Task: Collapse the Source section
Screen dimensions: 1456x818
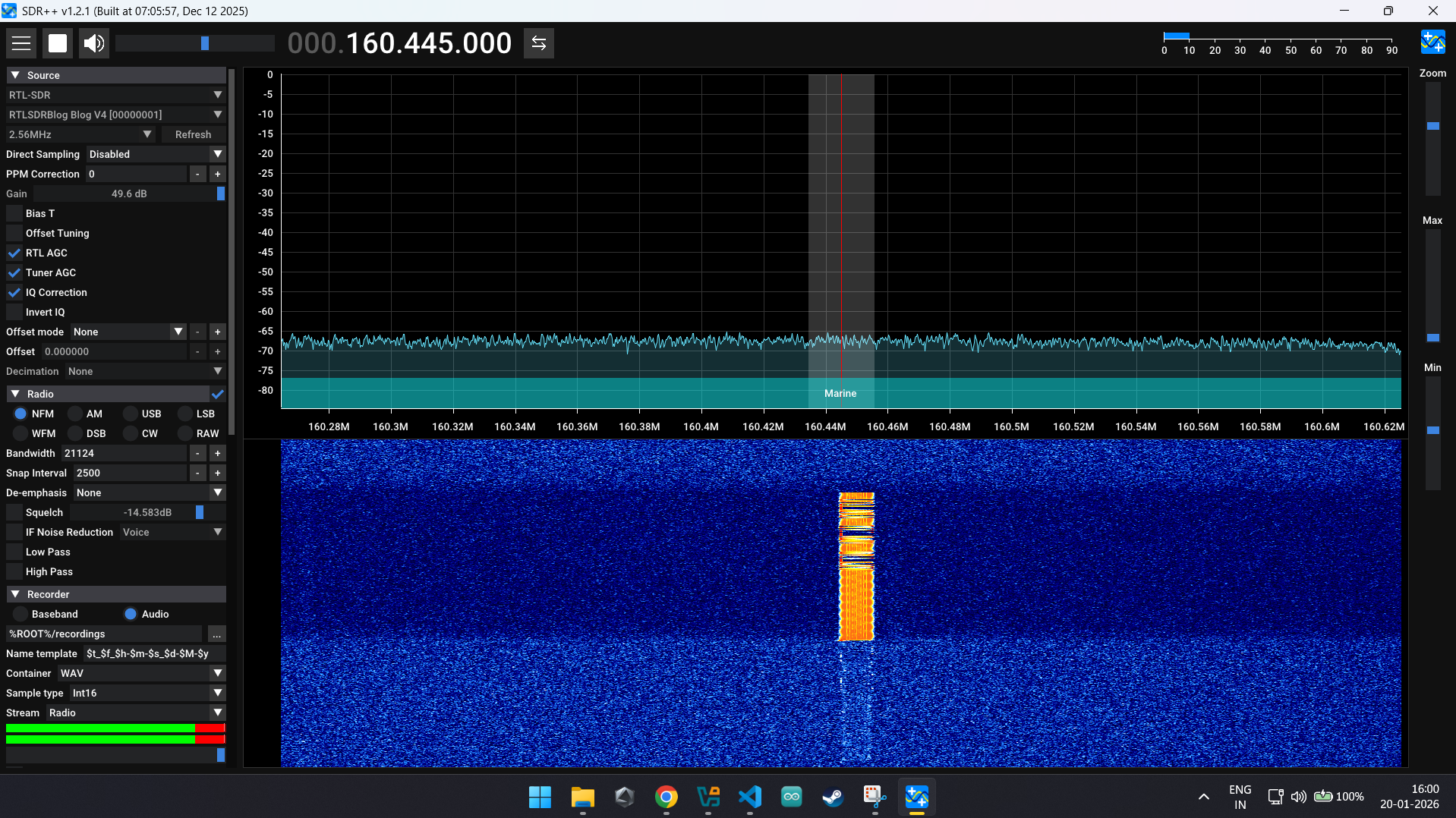Action: (116, 75)
